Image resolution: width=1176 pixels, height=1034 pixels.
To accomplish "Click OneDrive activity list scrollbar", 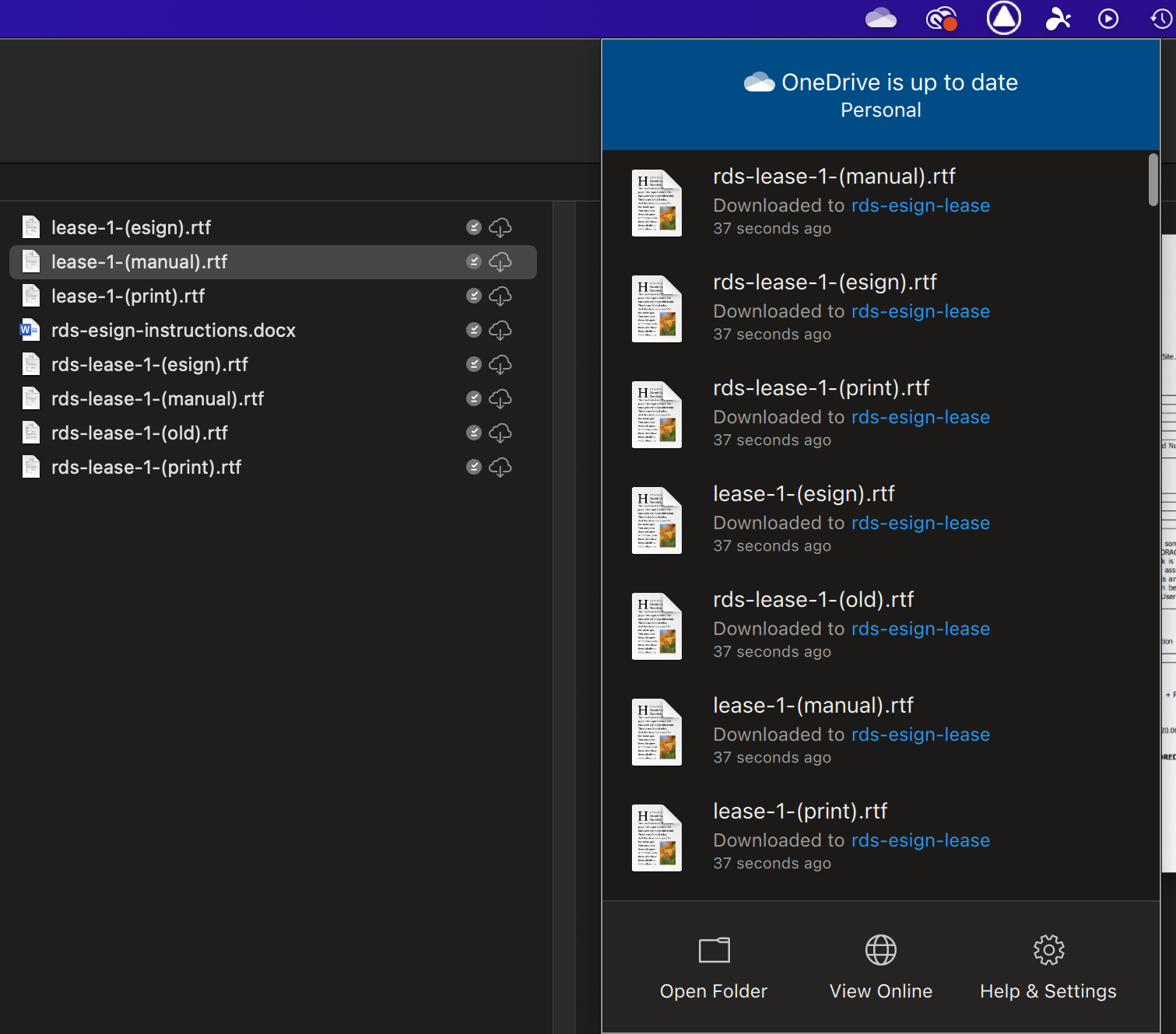I will tap(1153, 180).
